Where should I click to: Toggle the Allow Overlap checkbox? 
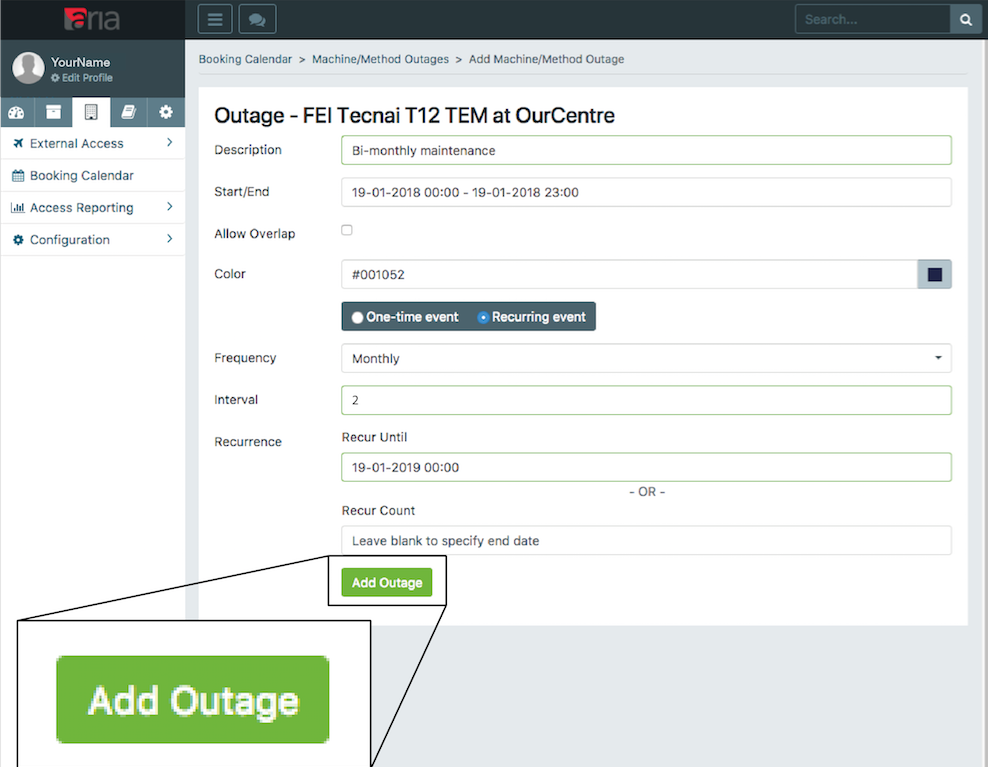[x=347, y=230]
